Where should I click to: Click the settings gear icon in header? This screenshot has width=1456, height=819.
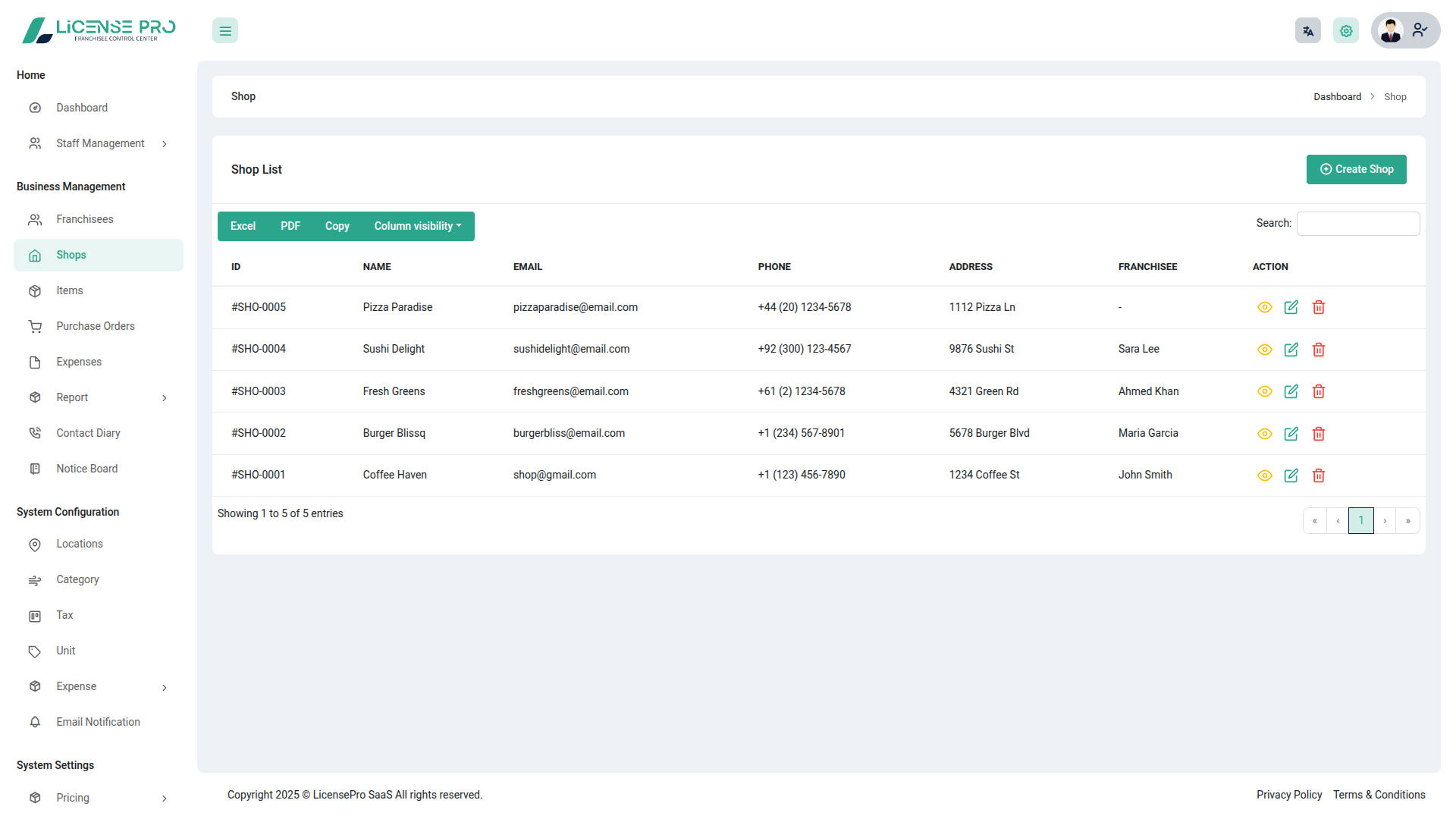(x=1346, y=31)
